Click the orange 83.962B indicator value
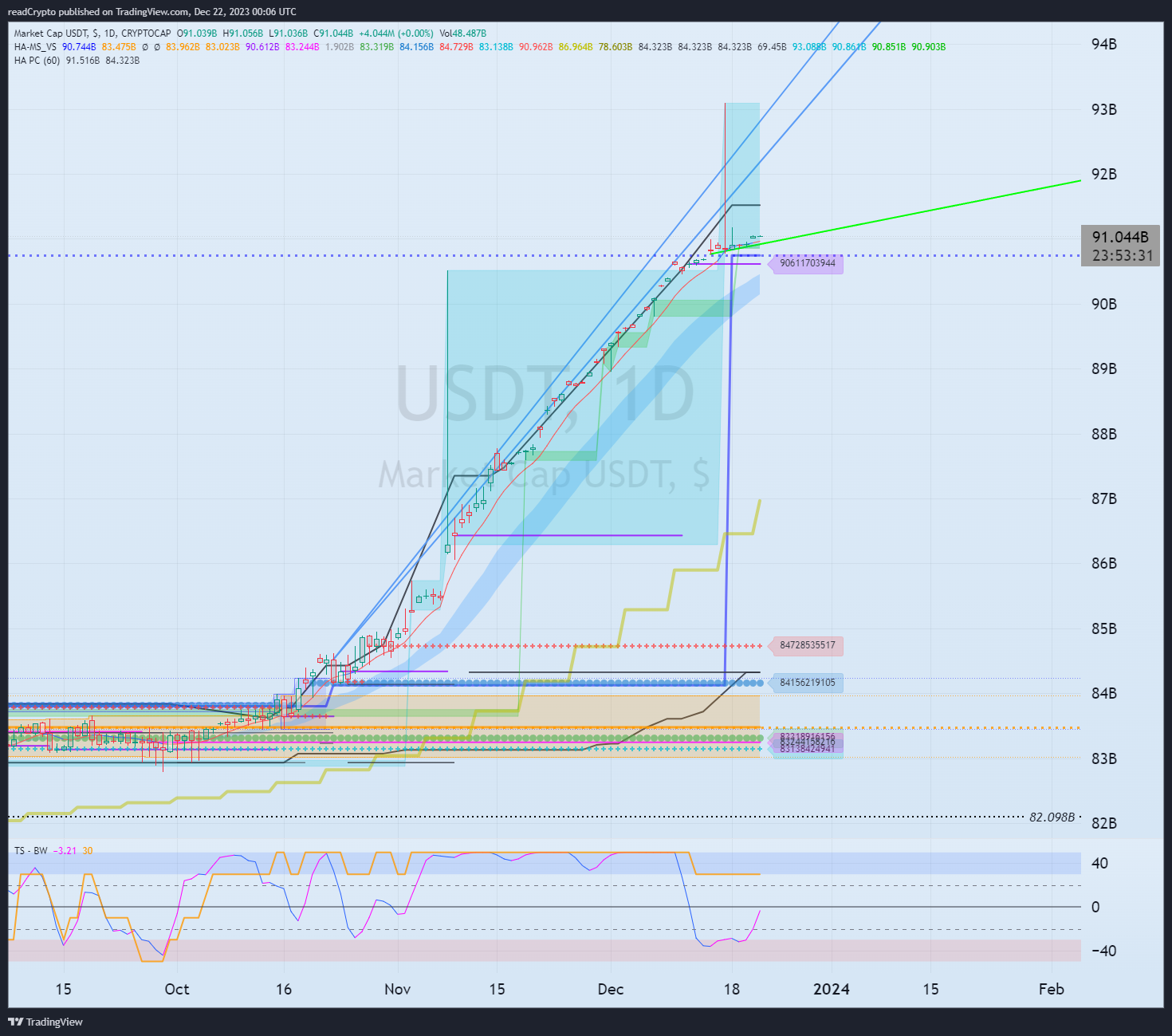This screenshot has height=1036, width=1172. tap(183, 47)
